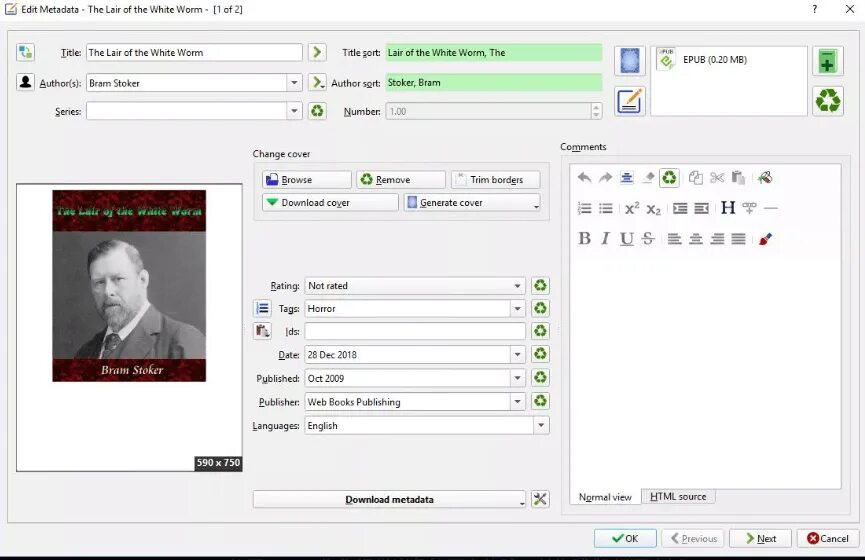Click the Download metadata button

[x=389, y=499]
